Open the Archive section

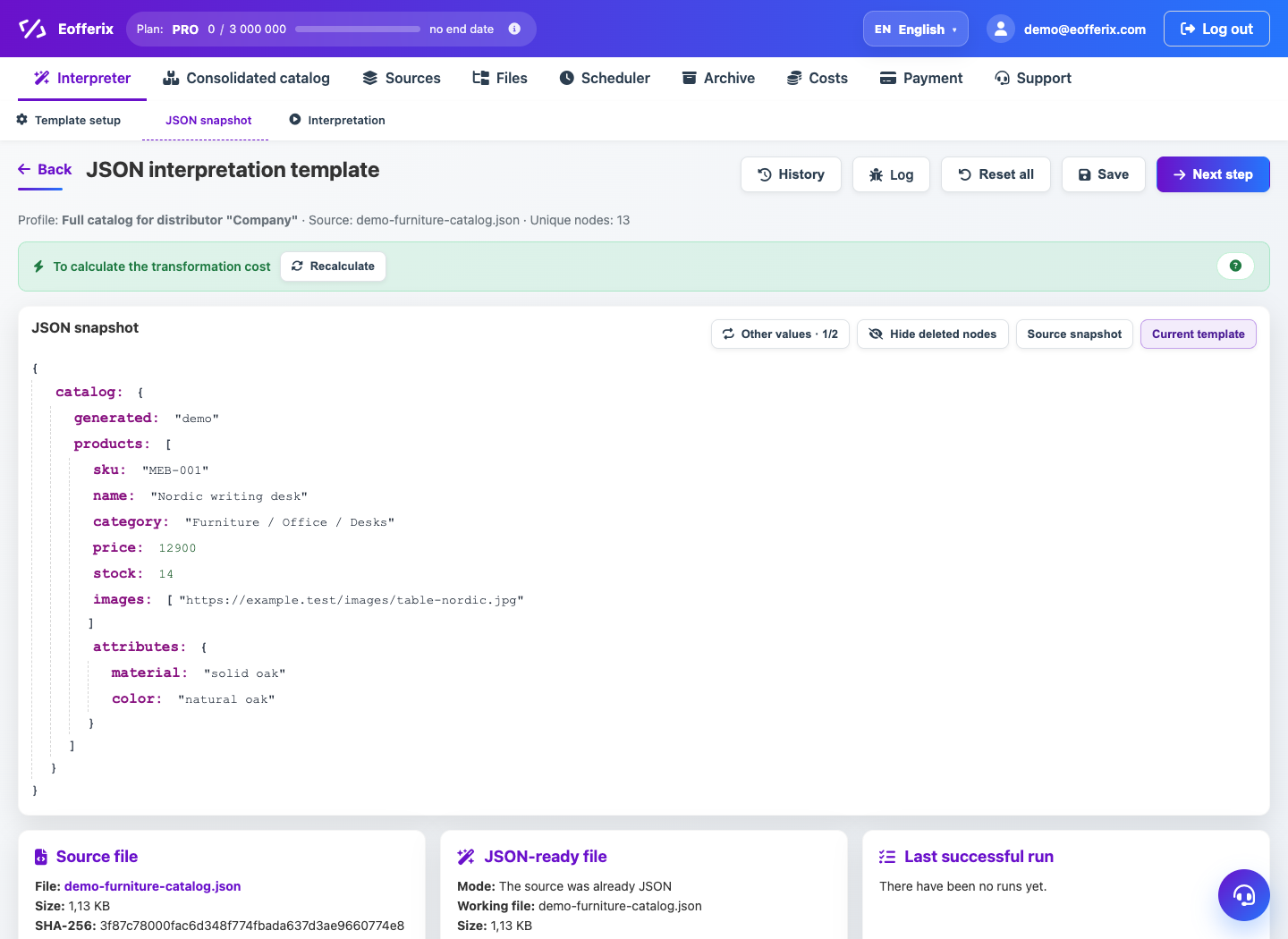718,78
